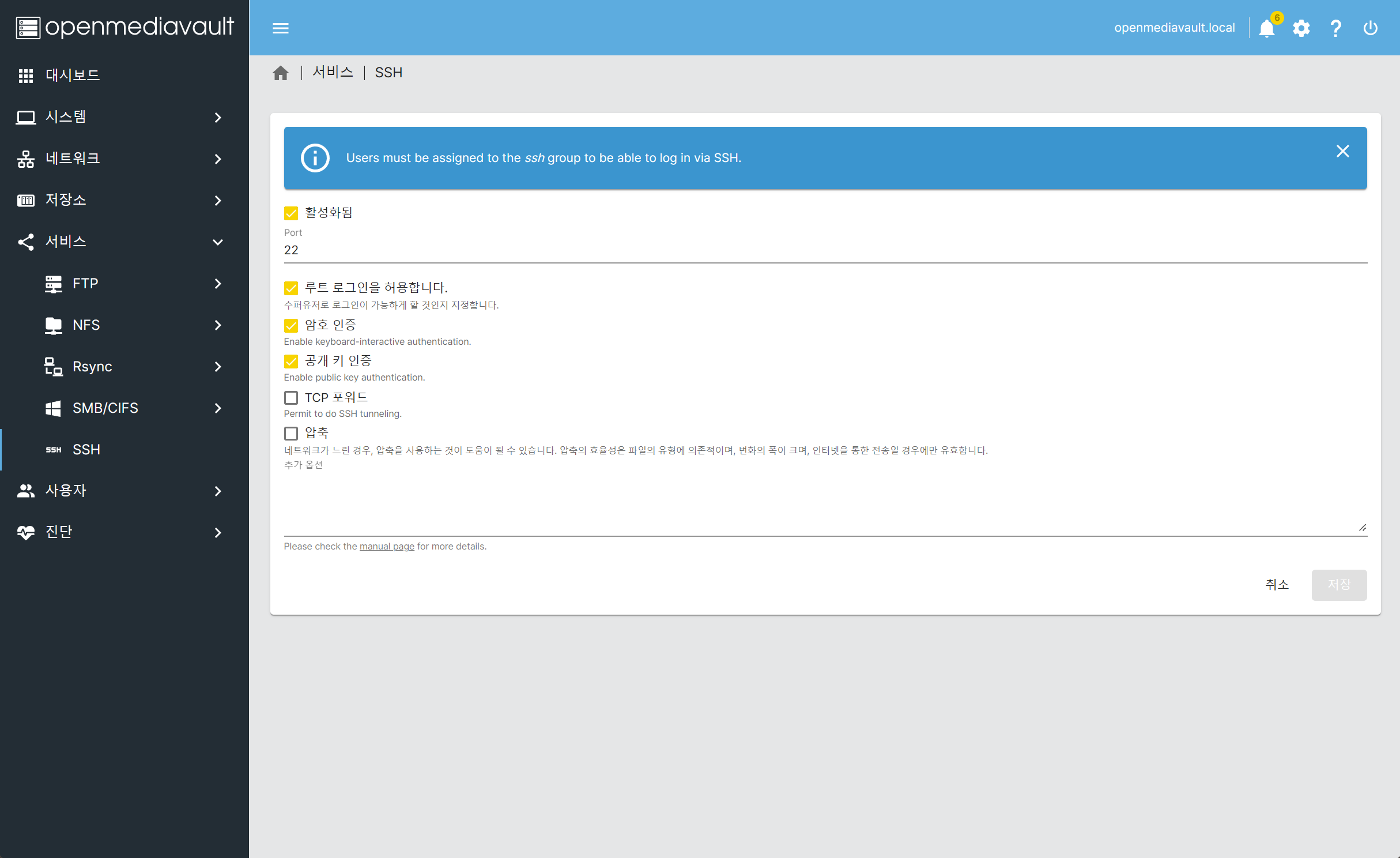Click the 추가 옵션 text area
This screenshot has width=1400, height=858.
(x=825, y=503)
